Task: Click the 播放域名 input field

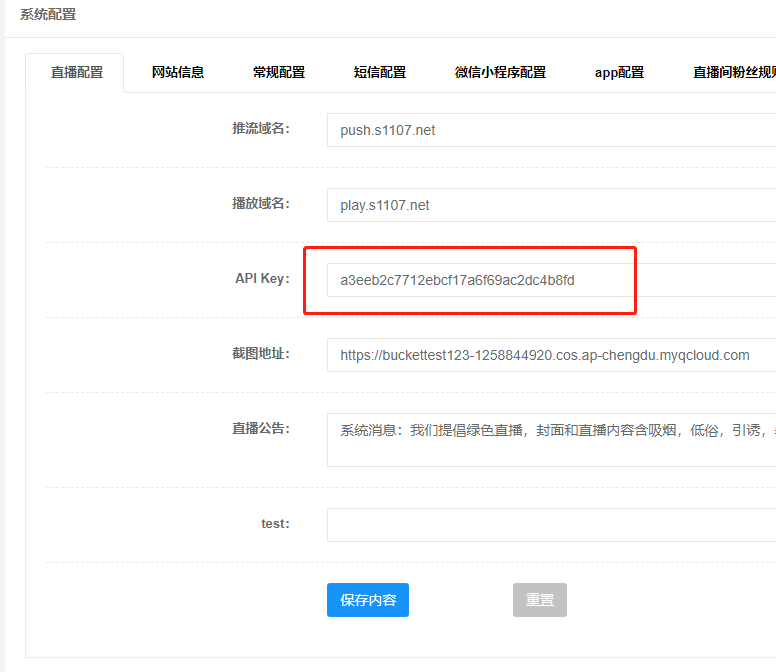Action: (x=551, y=205)
